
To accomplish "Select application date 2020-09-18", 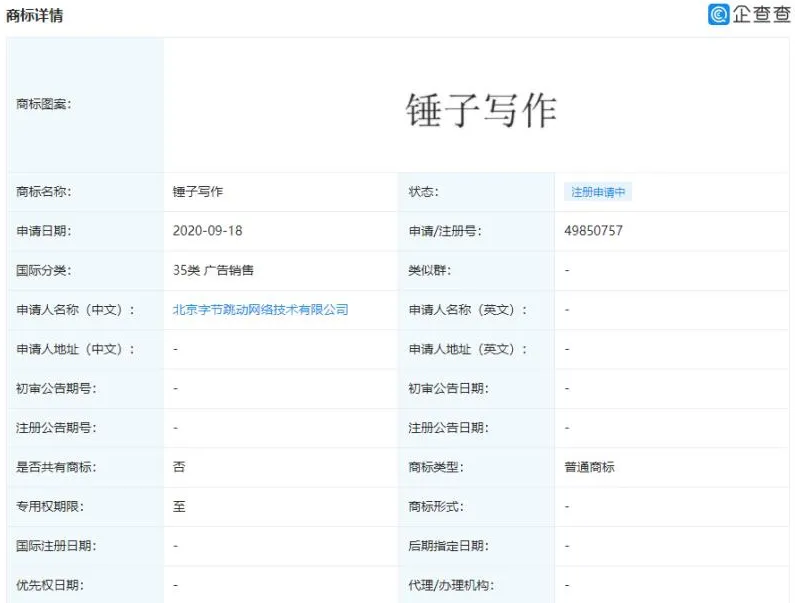I will tap(207, 231).
